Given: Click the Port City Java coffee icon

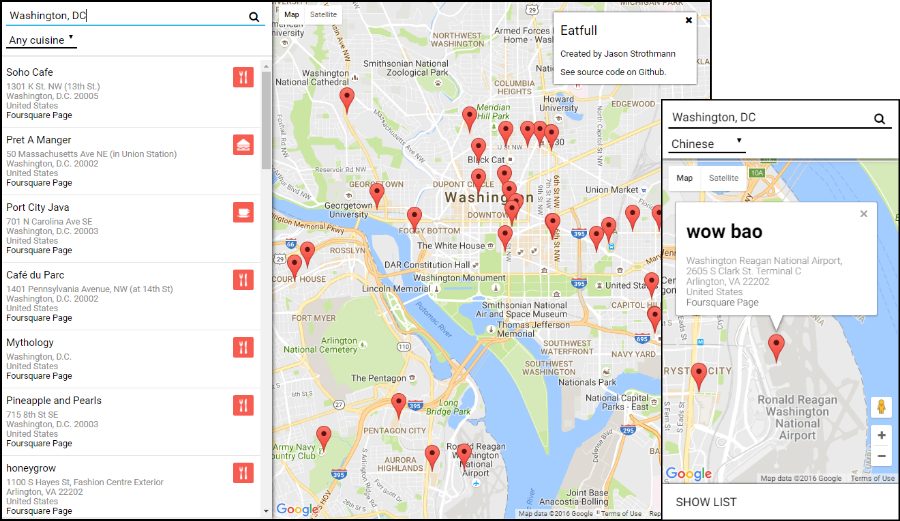Looking at the screenshot, I should point(243,212).
